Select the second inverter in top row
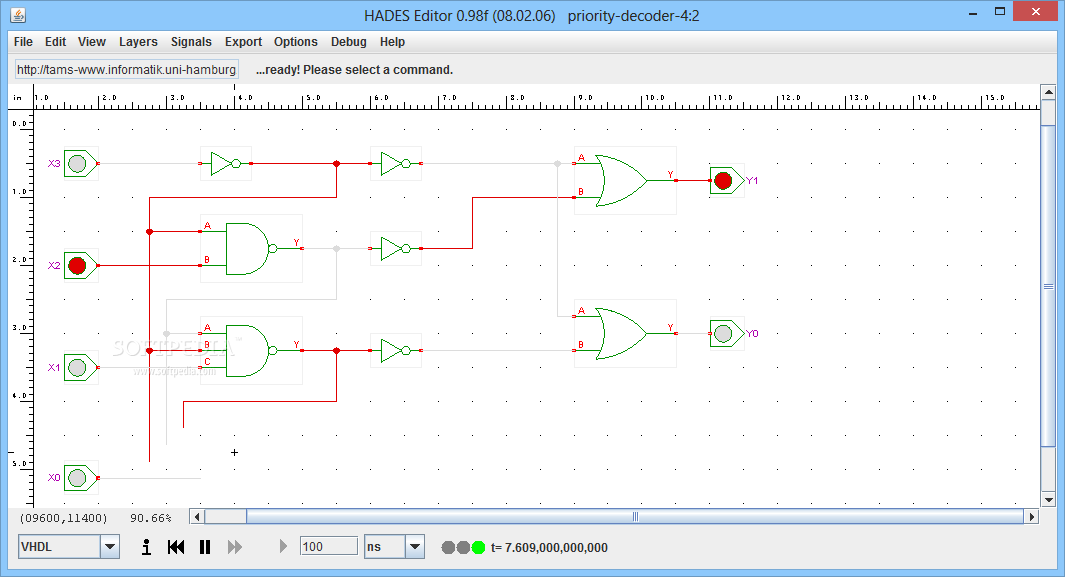The image size is (1065, 577). point(396,164)
